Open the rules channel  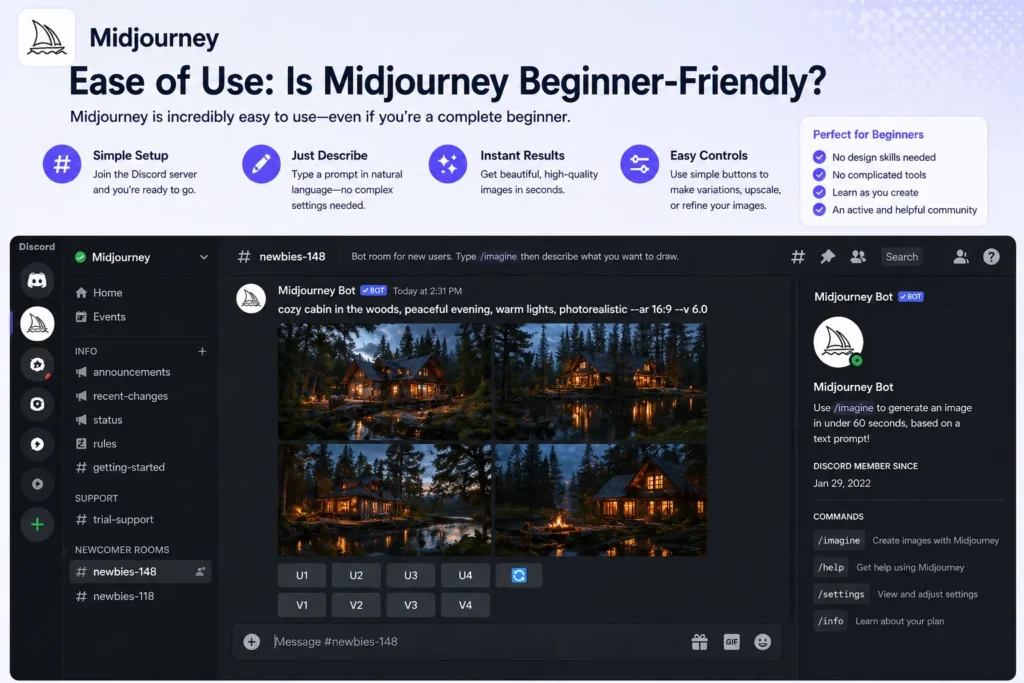coord(140,444)
